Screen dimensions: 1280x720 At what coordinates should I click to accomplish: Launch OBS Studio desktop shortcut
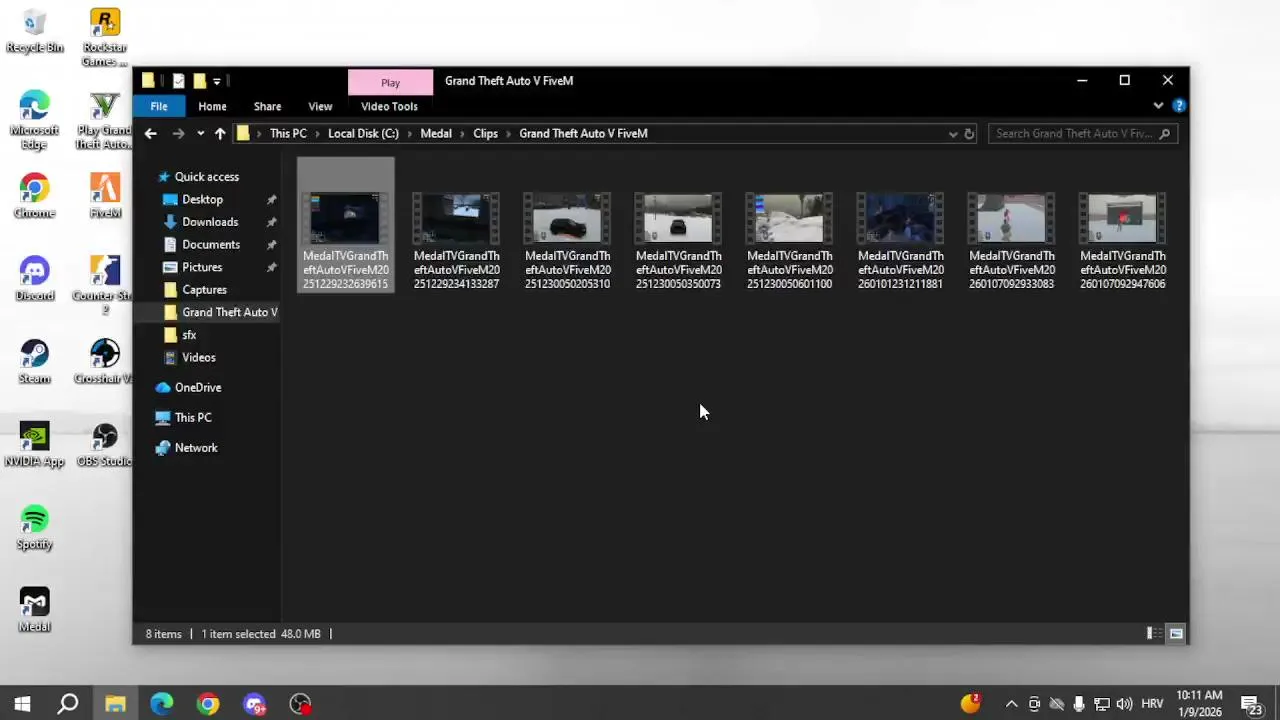pyautogui.click(x=105, y=445)
